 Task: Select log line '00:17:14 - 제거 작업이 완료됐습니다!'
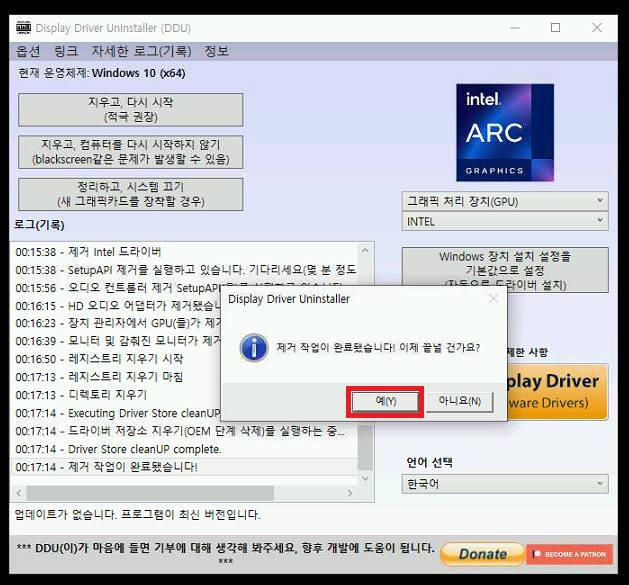184,467
